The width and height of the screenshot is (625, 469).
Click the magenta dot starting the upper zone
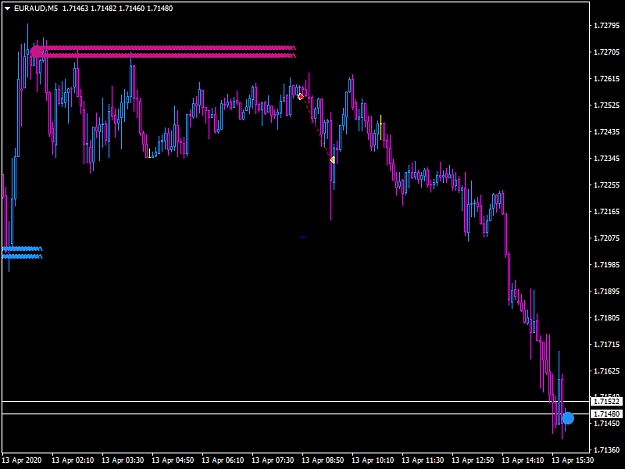36,52
